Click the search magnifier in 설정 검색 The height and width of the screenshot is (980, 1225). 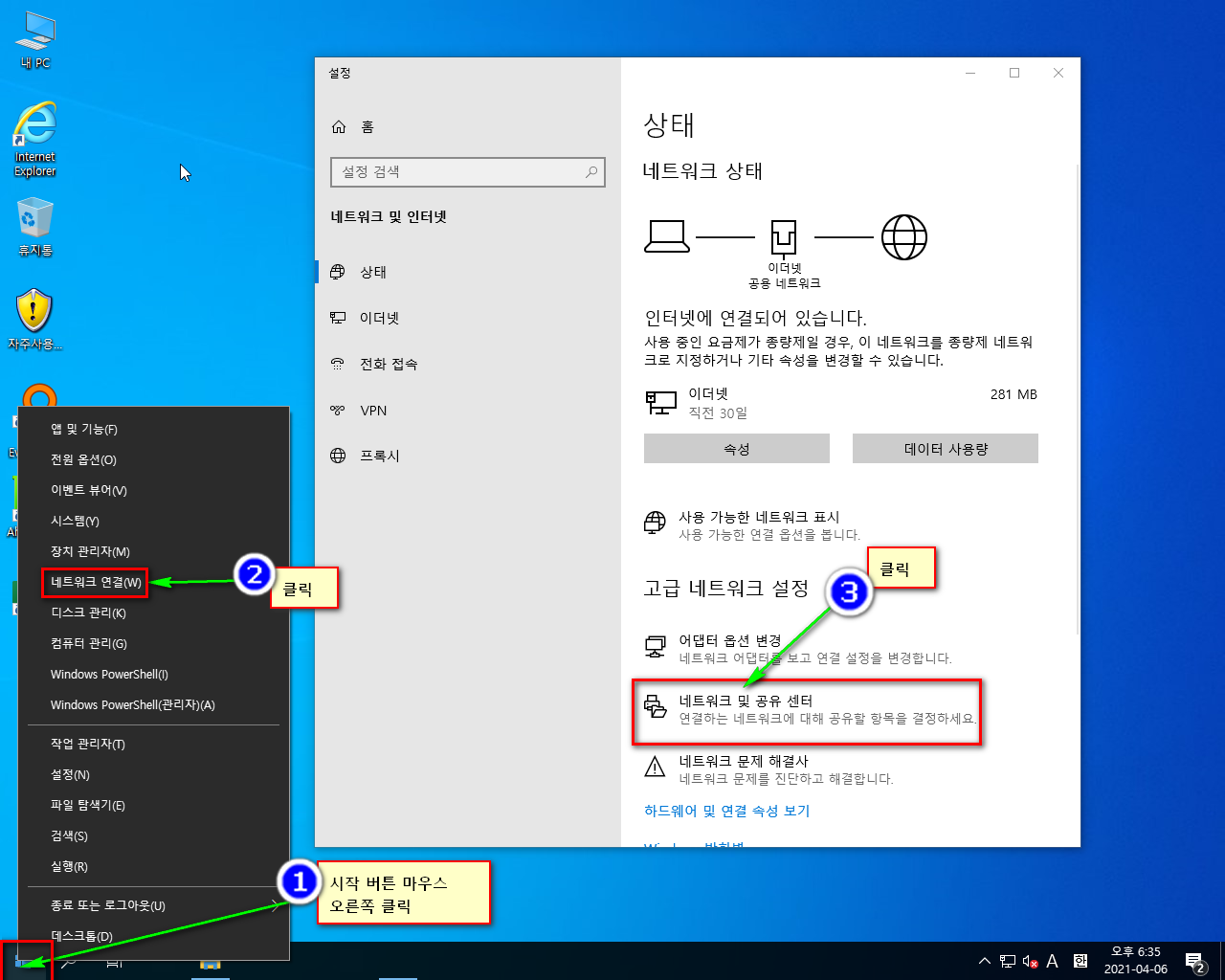[591, 172]
